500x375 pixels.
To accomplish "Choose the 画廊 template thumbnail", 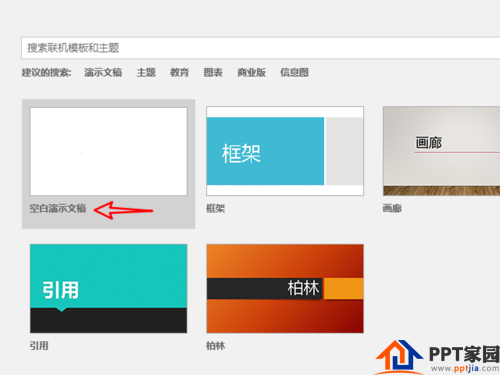I will click(x=441, y=151).
